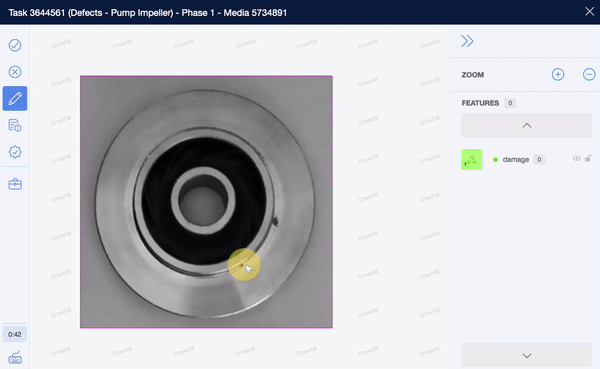Screen dimensions: 600x369
Task: Select the damage feature label
Action: click(x=516, y=160)
